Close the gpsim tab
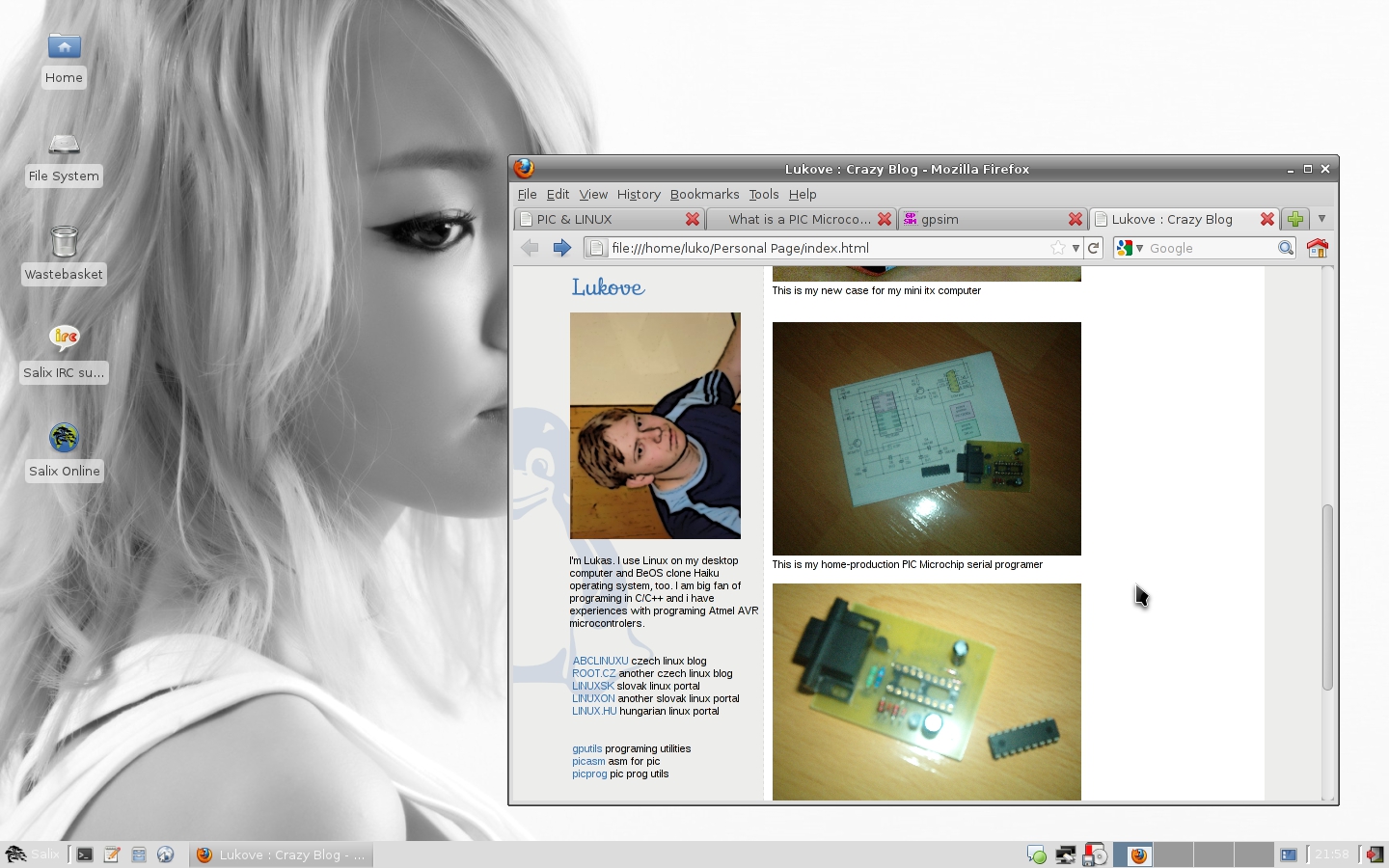 pos(1076,219)
